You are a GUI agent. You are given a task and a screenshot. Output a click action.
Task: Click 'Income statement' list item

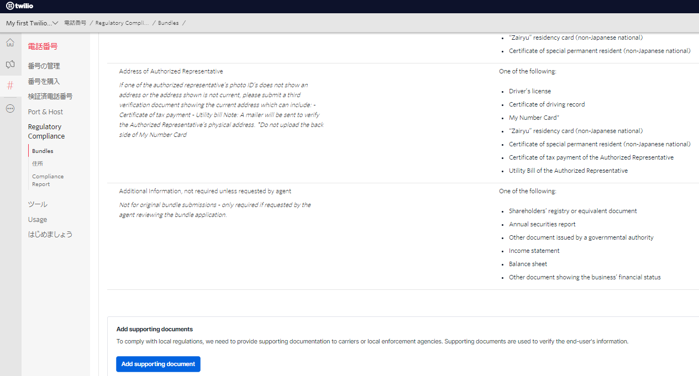click(534, 251)
